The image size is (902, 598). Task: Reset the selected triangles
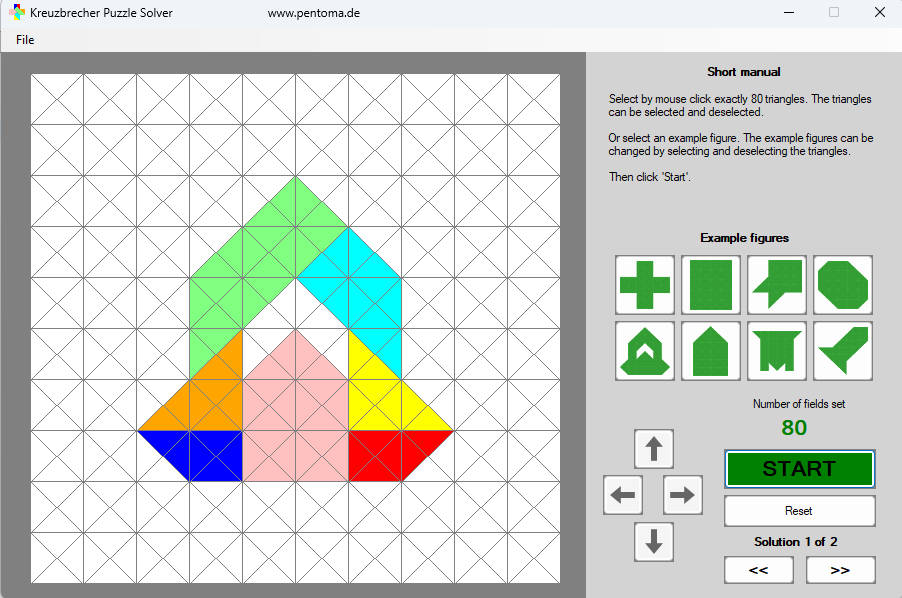(x=798, y=510)
